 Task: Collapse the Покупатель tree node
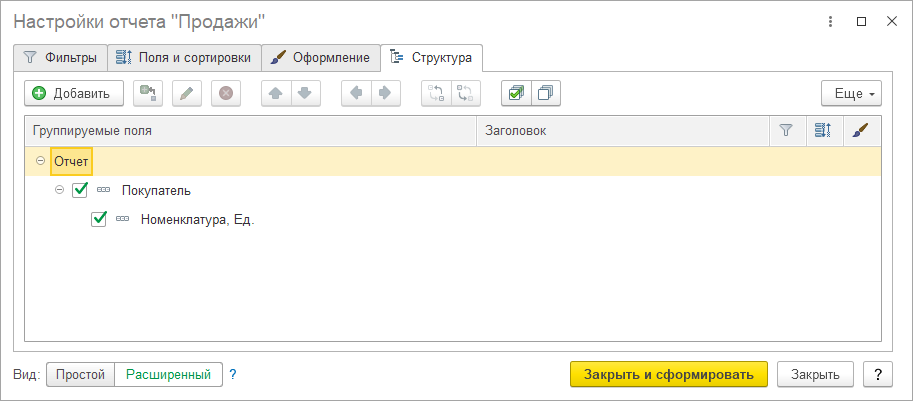(x=60, y=190)
